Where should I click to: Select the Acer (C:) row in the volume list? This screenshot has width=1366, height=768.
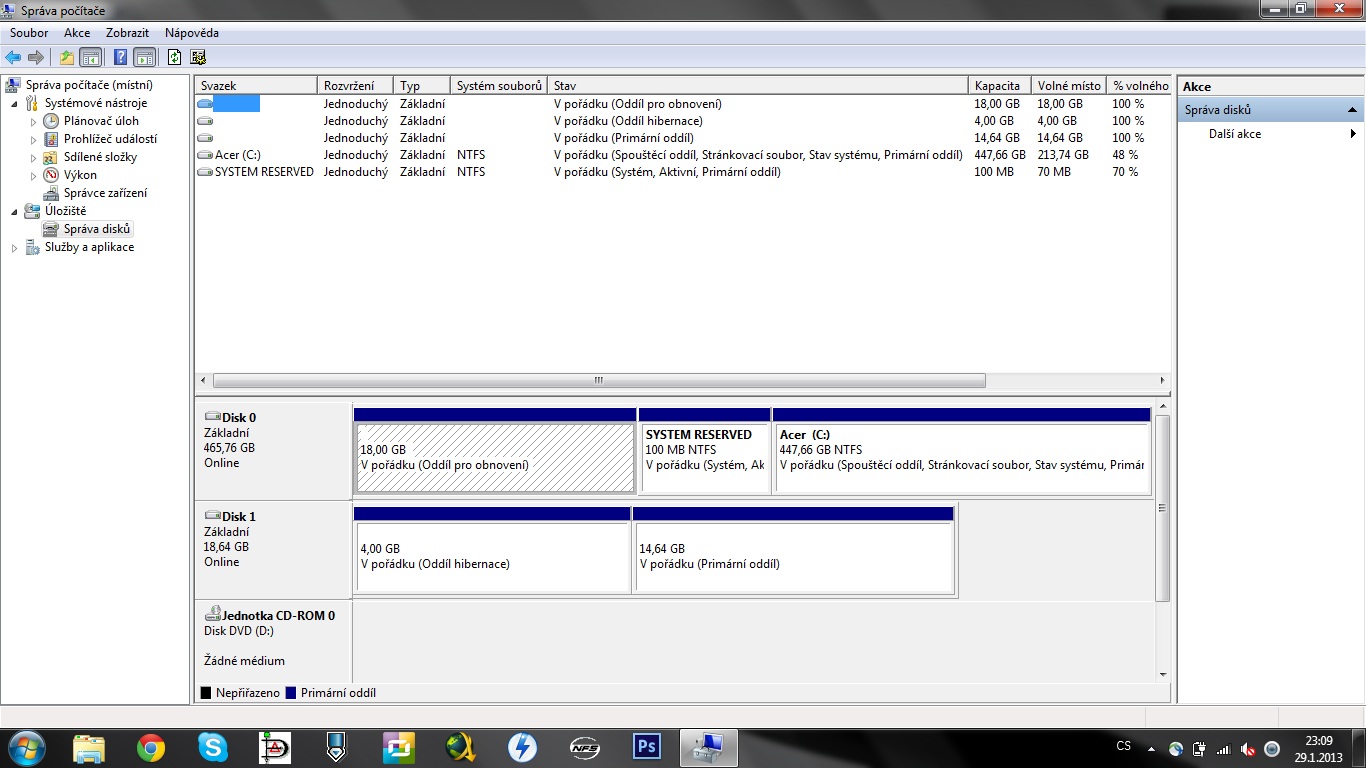pyautogui.click(x=238, y=155)
